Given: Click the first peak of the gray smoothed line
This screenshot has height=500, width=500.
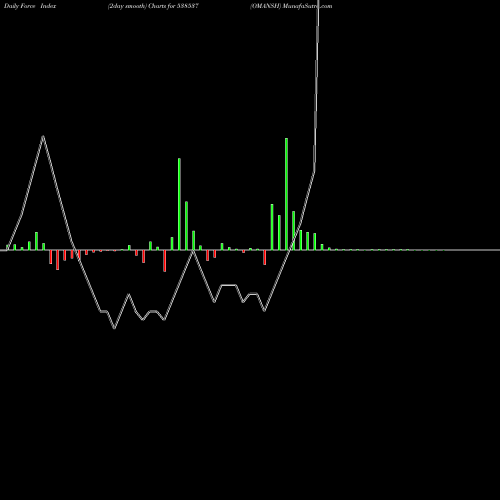Looking at the screenshot, I should pyautogui.click(x=43, y=136).
